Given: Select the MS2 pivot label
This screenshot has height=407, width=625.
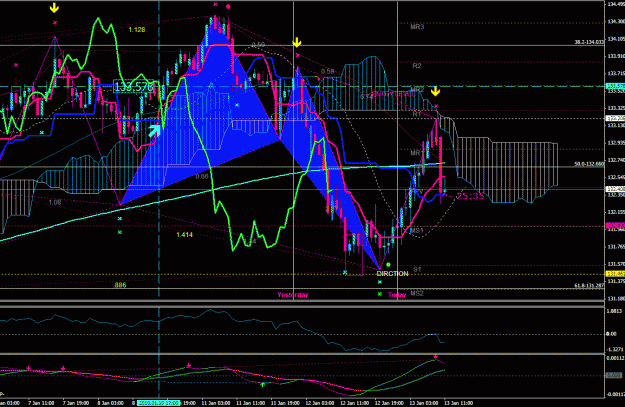Looking at the screenshot, I should pos(417,293).
